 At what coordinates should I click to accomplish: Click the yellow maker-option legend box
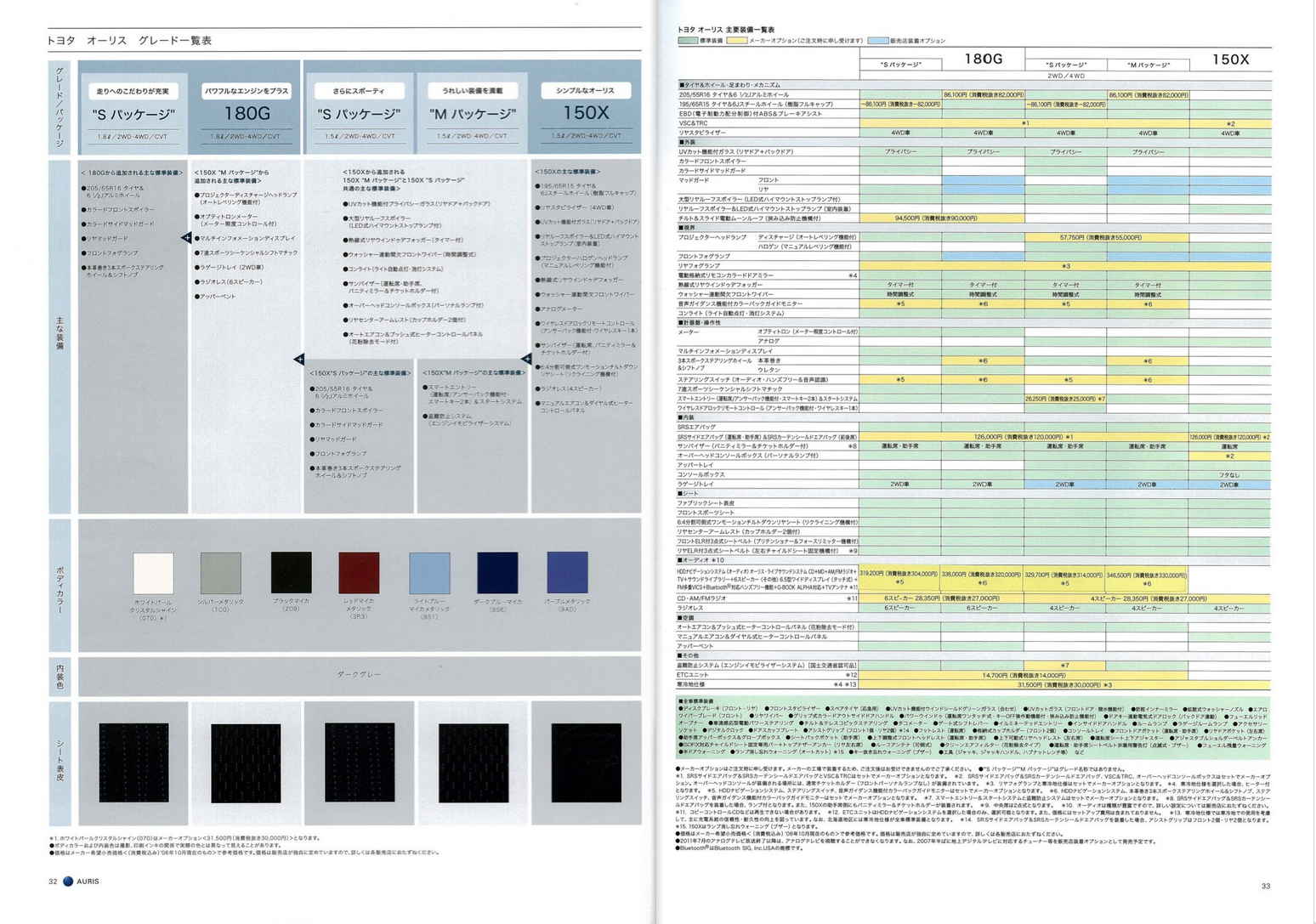(x=736, y=41)
